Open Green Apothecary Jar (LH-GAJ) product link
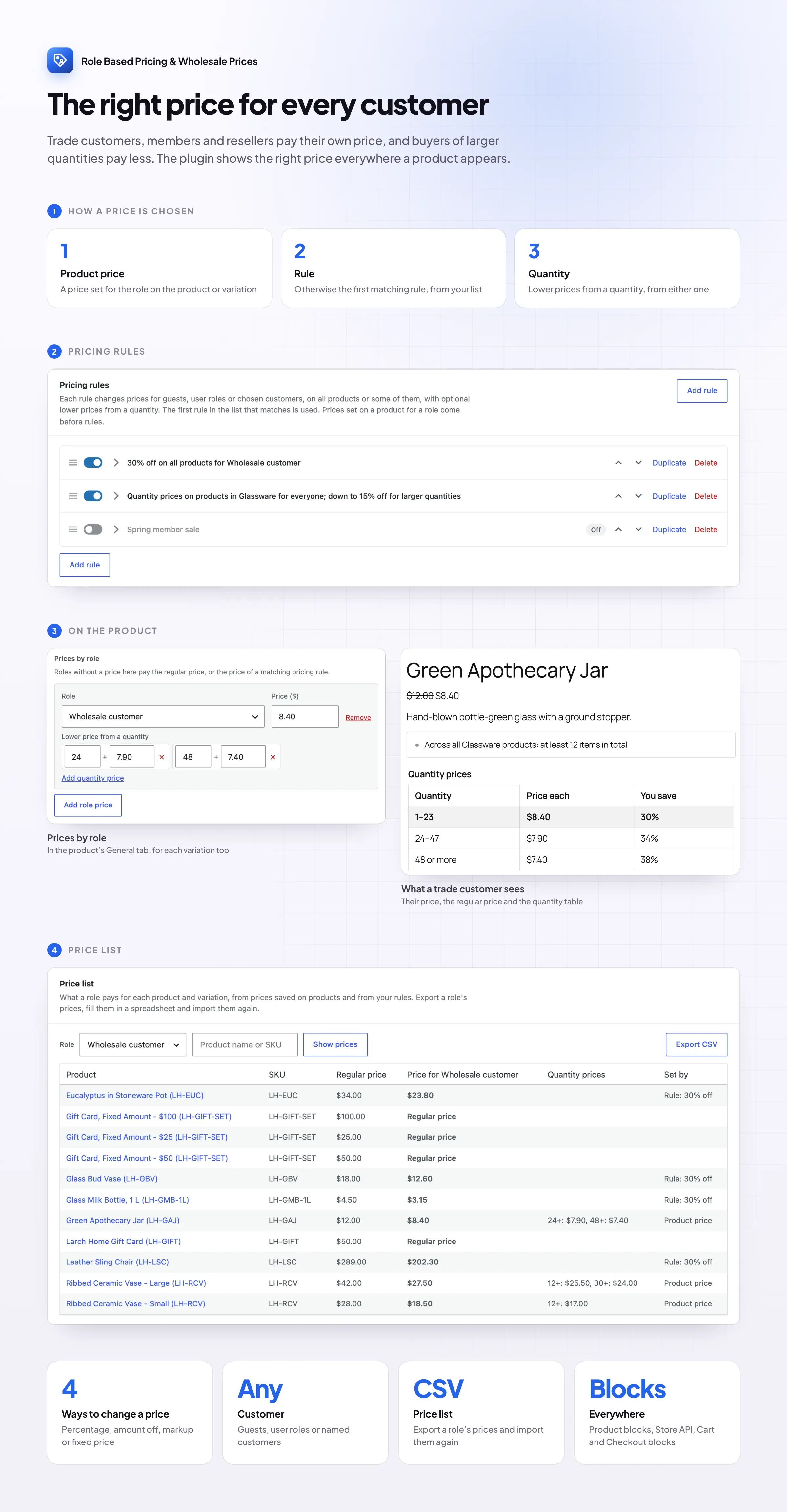The width and height of the screenshot is (787, 1512). point(123,1220)
